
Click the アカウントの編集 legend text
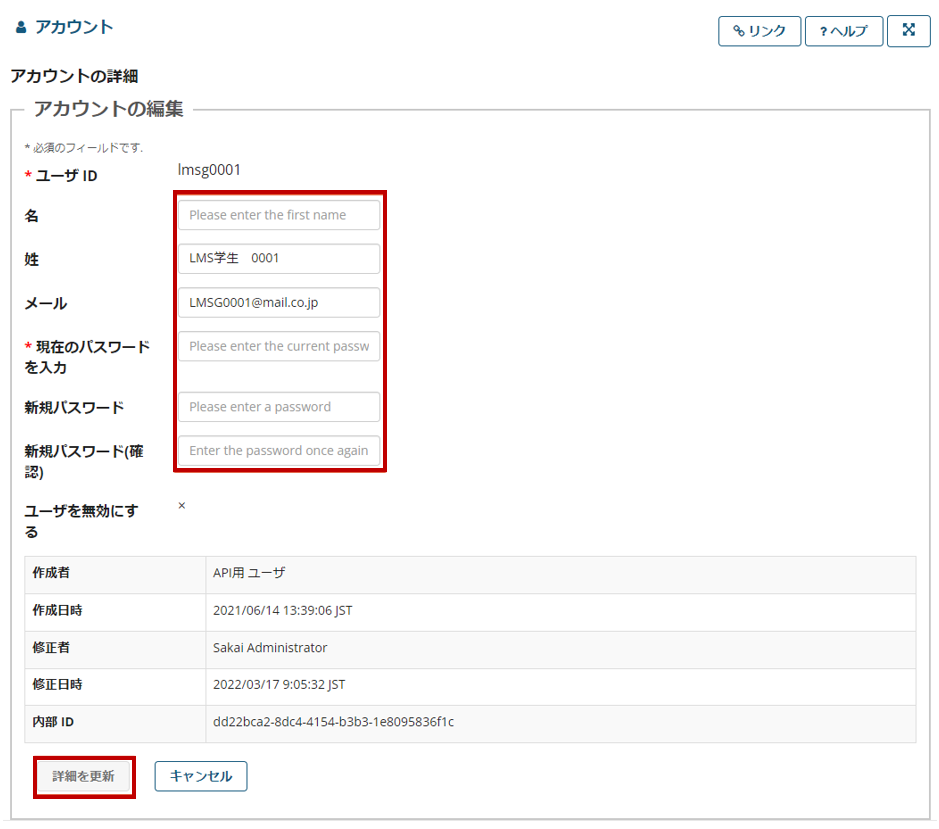click(108, 109)
